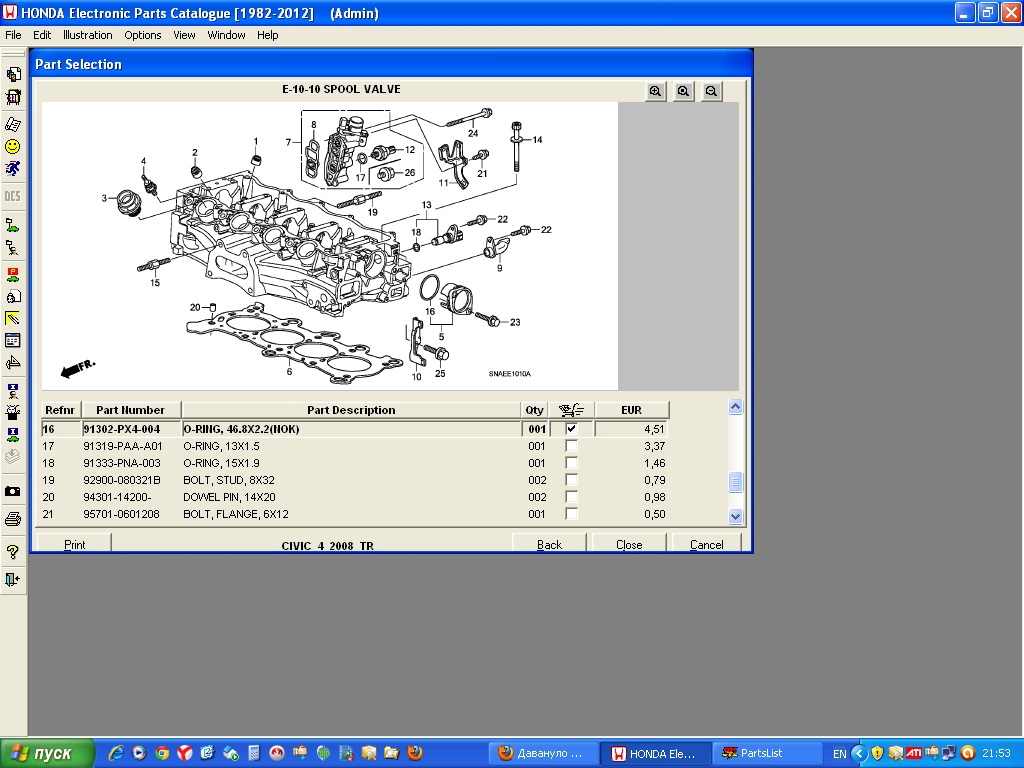Image resolution: width=1024 pixels, height=768 pixels.
Task: Click the ATI tray icon
Action: coord(914,753)
